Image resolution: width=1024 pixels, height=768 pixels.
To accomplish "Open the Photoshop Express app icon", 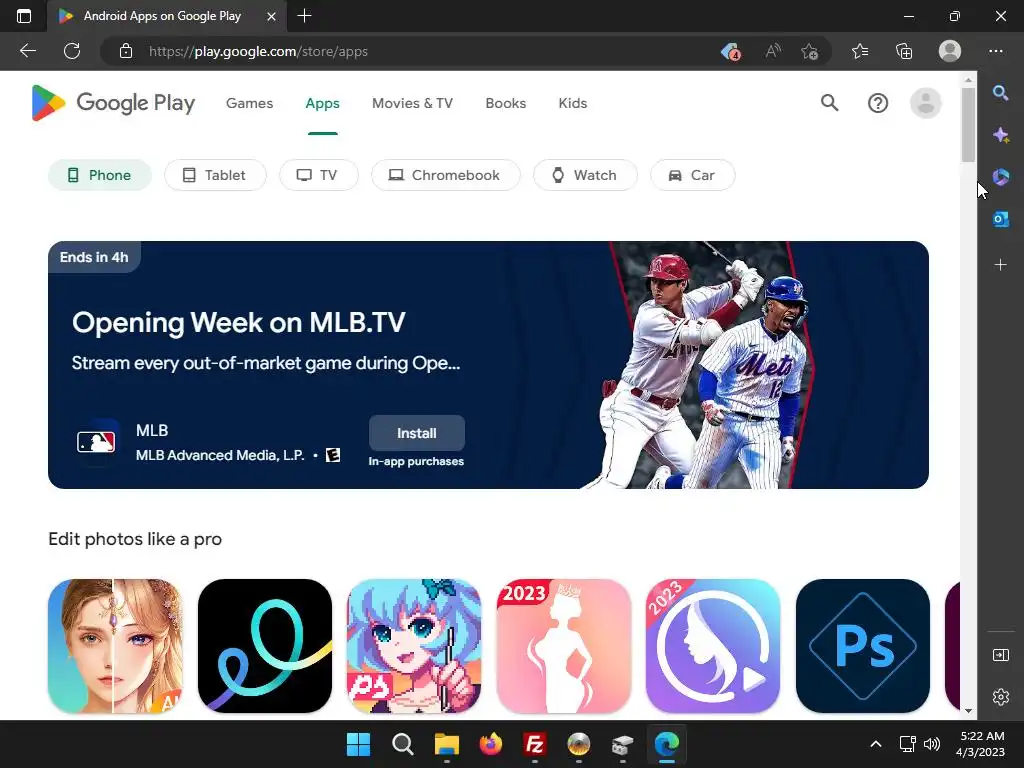I will pos(862,646).
